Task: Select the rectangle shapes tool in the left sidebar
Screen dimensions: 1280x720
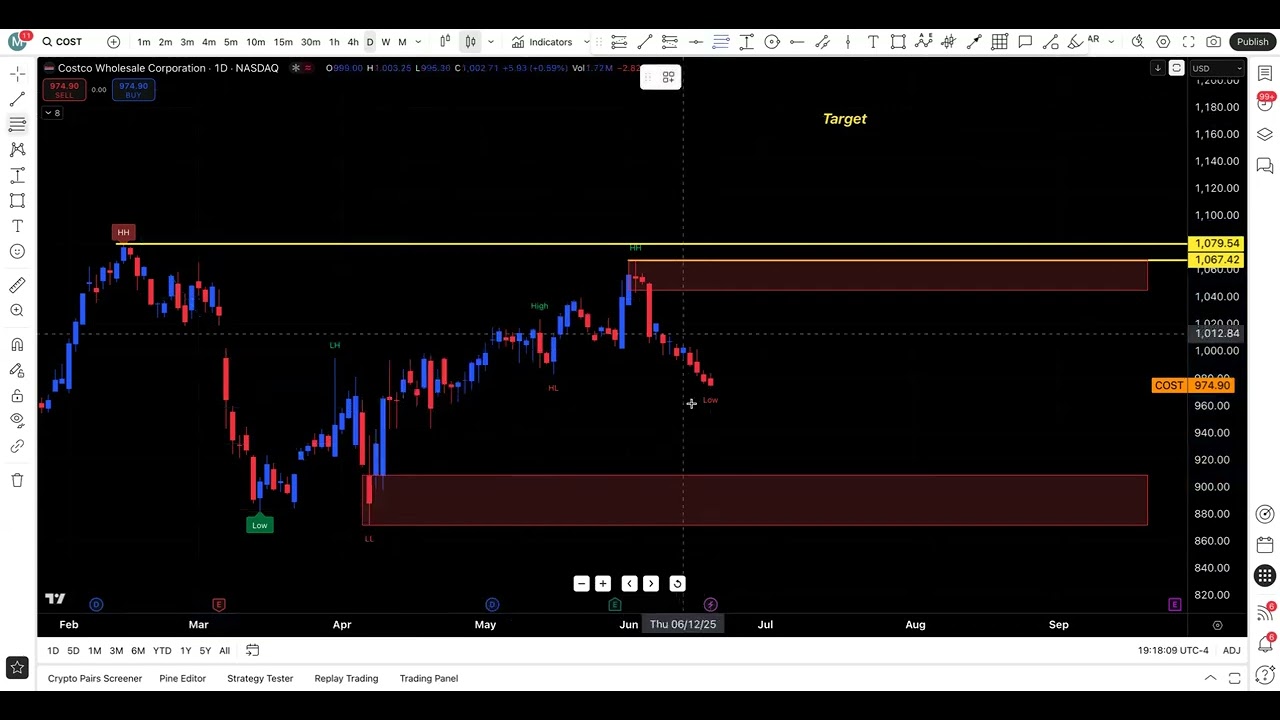Action: 17,200
